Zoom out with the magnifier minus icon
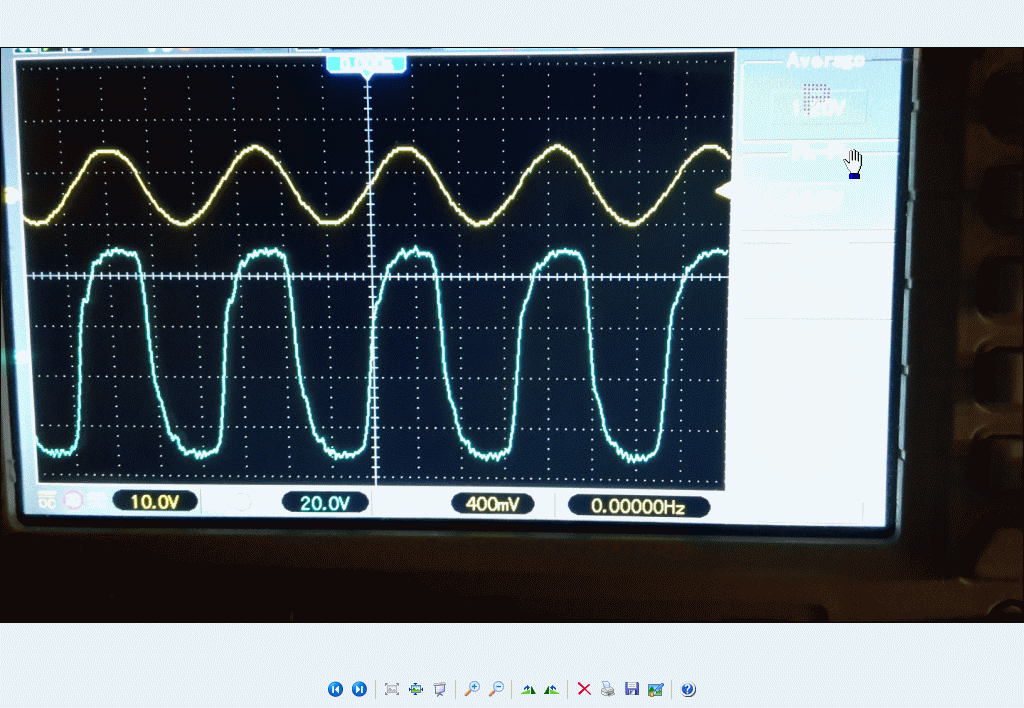Screen dimensions: 1024x708 pyautogui.click(x=495, y=689)
